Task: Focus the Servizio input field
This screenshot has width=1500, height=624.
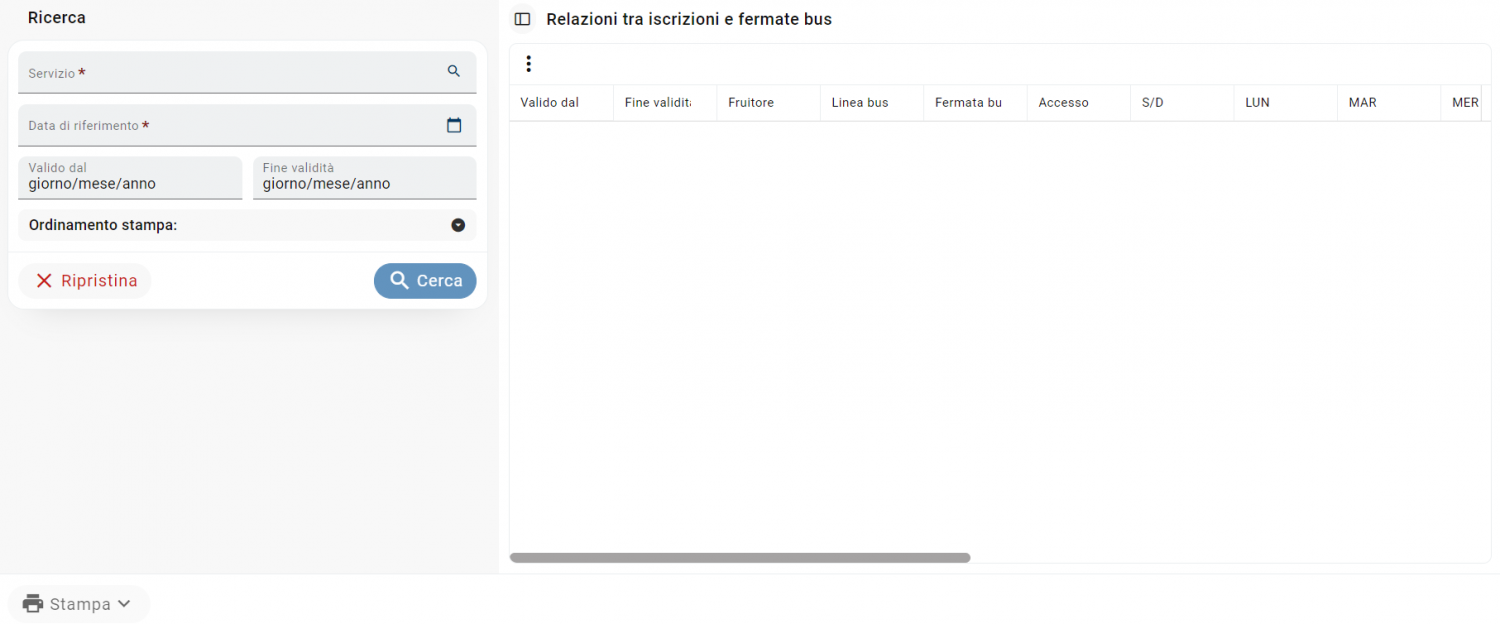Action: pos(230,73)
